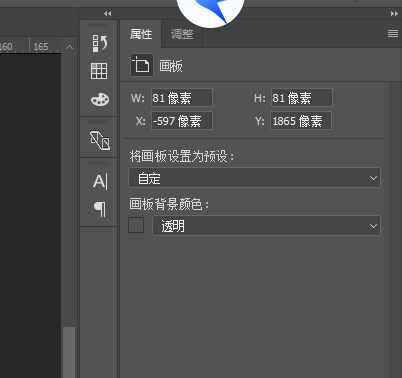Click the 画板 label text
The height and width of the screenshot is (378, 402).
pyautogui.click(x=171, y=66)
